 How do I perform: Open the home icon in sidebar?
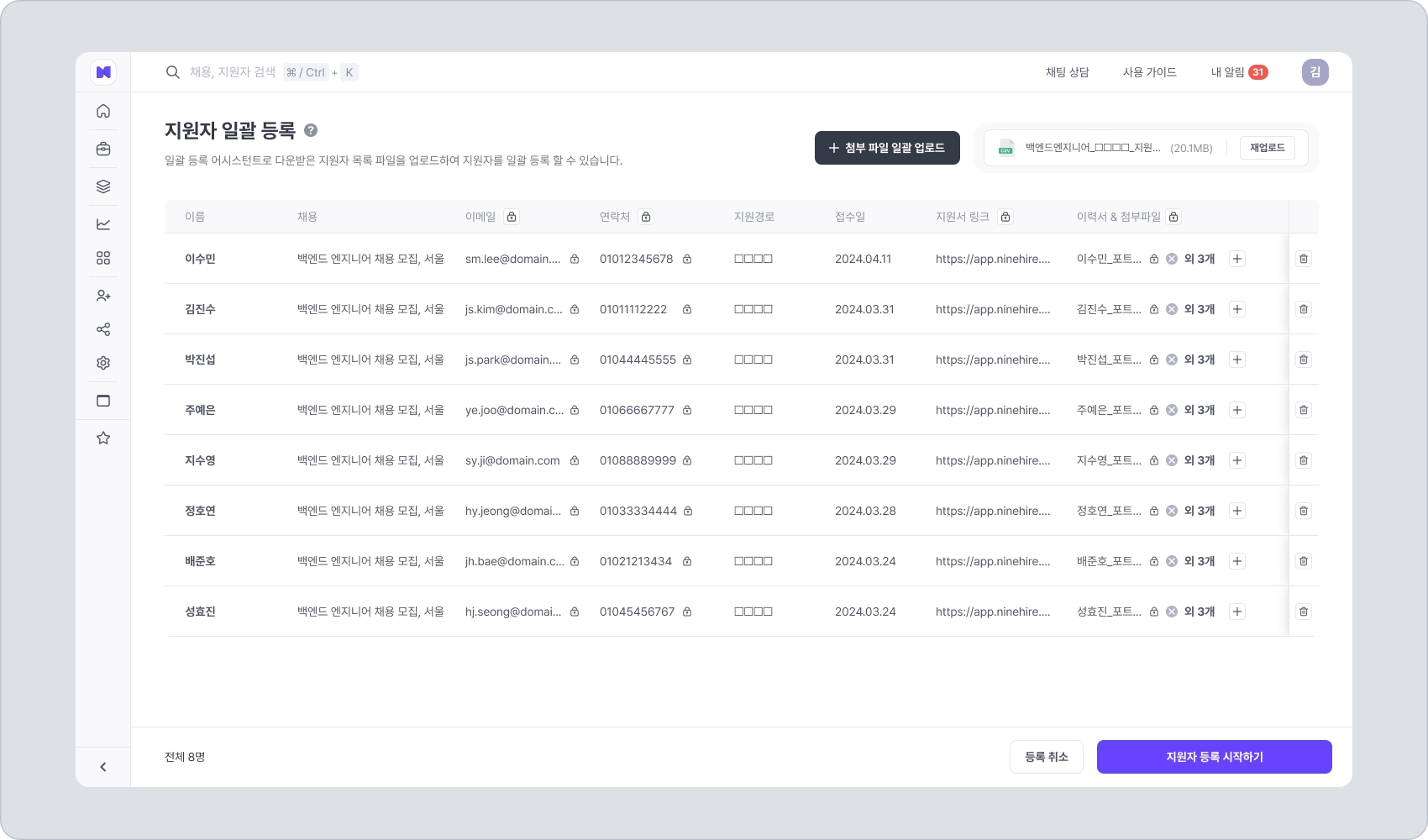(x=103, y=111)
